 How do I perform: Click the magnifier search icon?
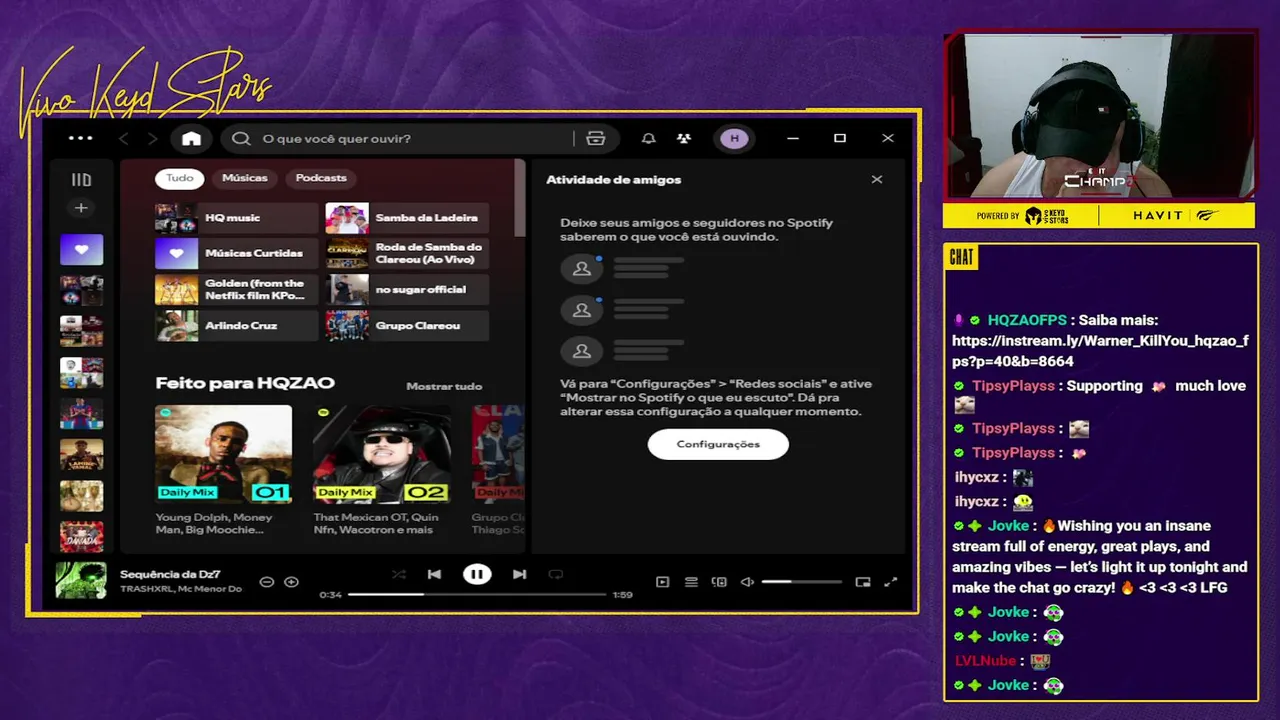tap(241, 139)
